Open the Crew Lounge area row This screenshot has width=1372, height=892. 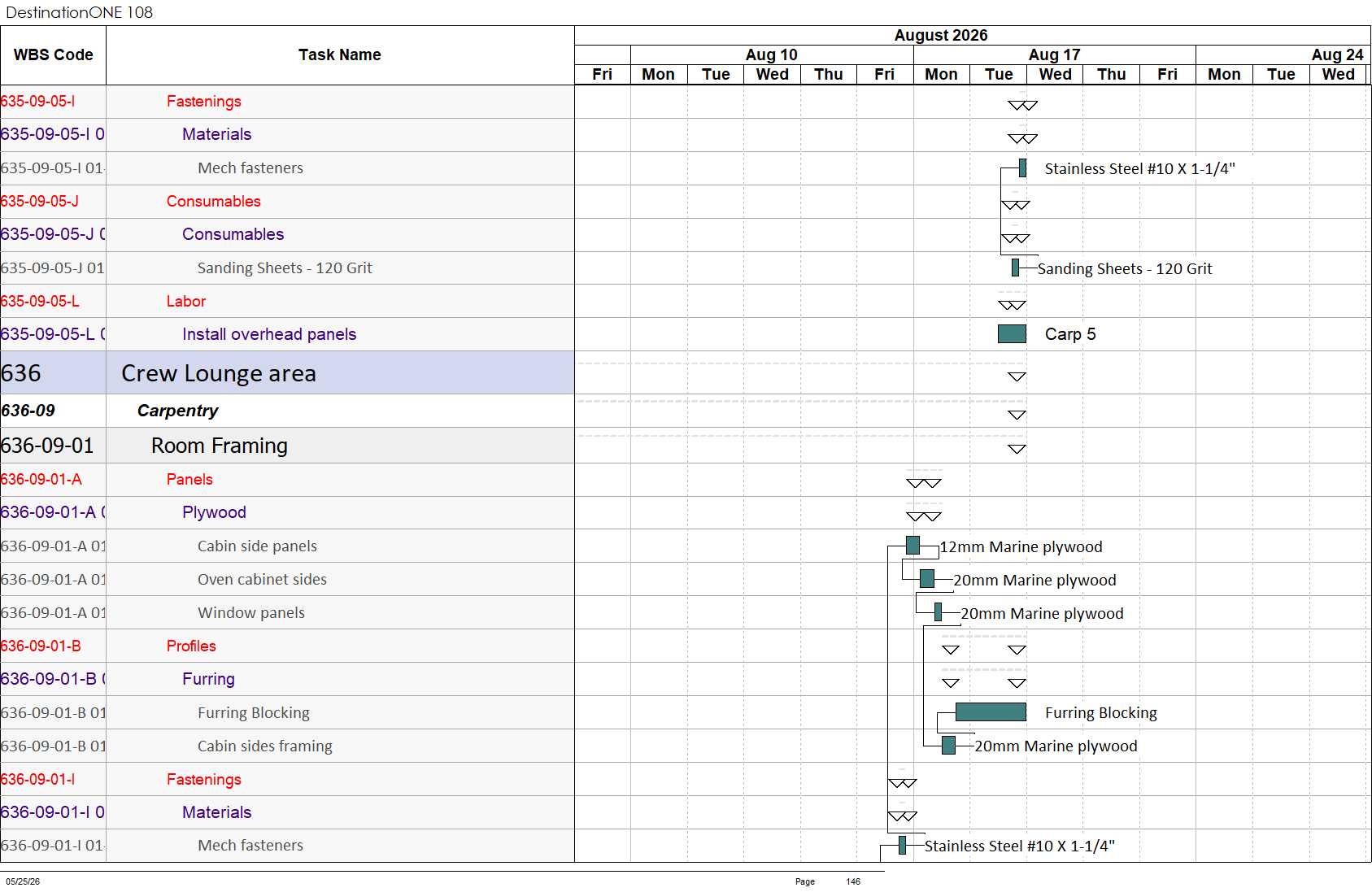point(287,373)
